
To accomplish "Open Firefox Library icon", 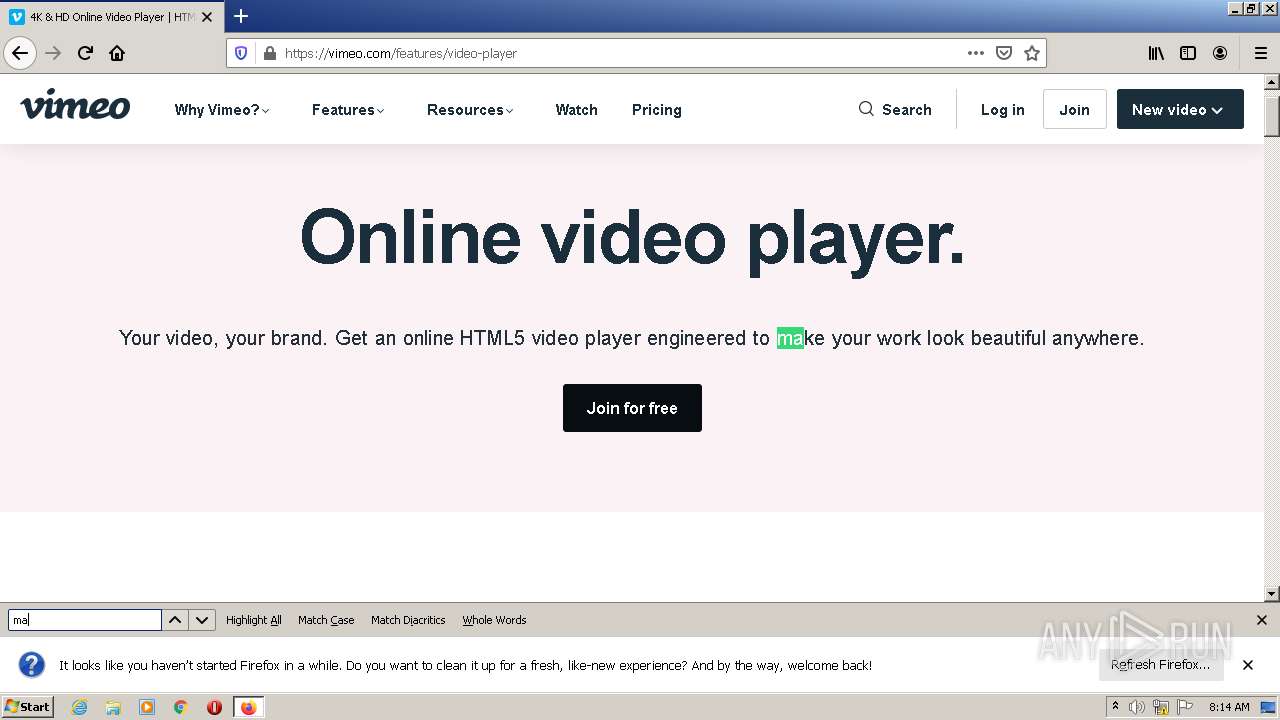I will (x=1156, y=53).
